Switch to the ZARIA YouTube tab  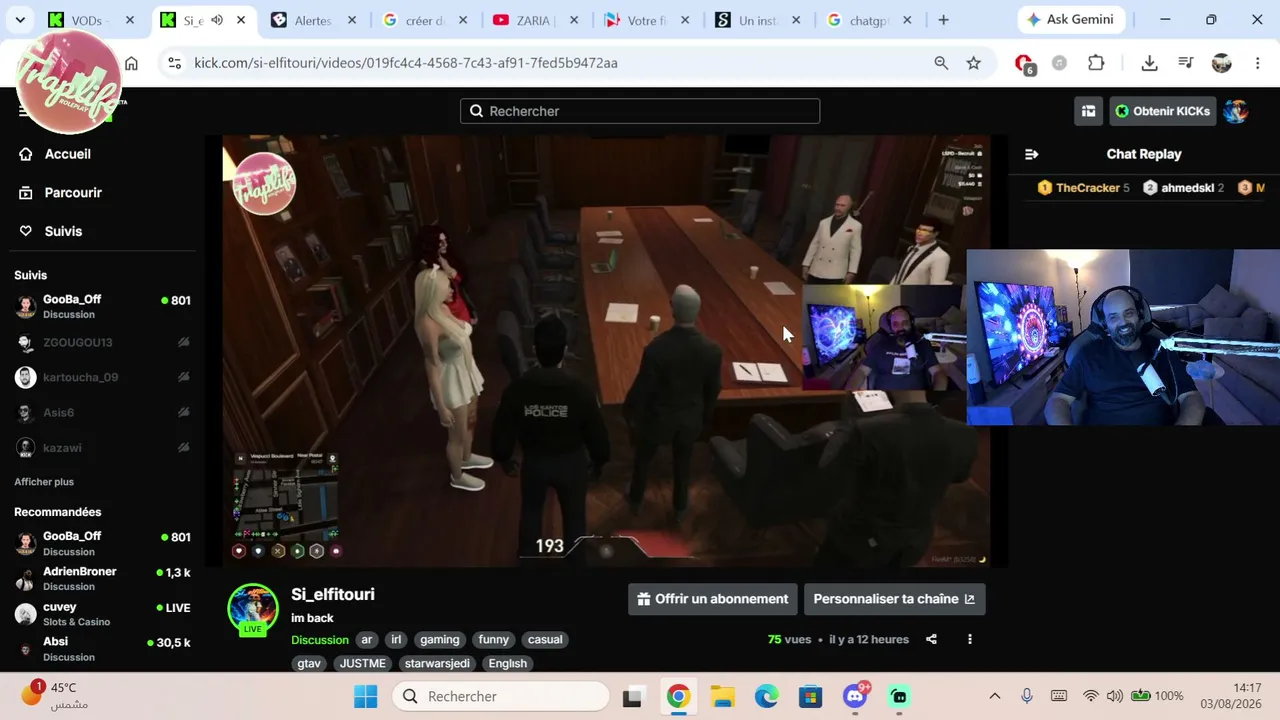click(535, 20)
